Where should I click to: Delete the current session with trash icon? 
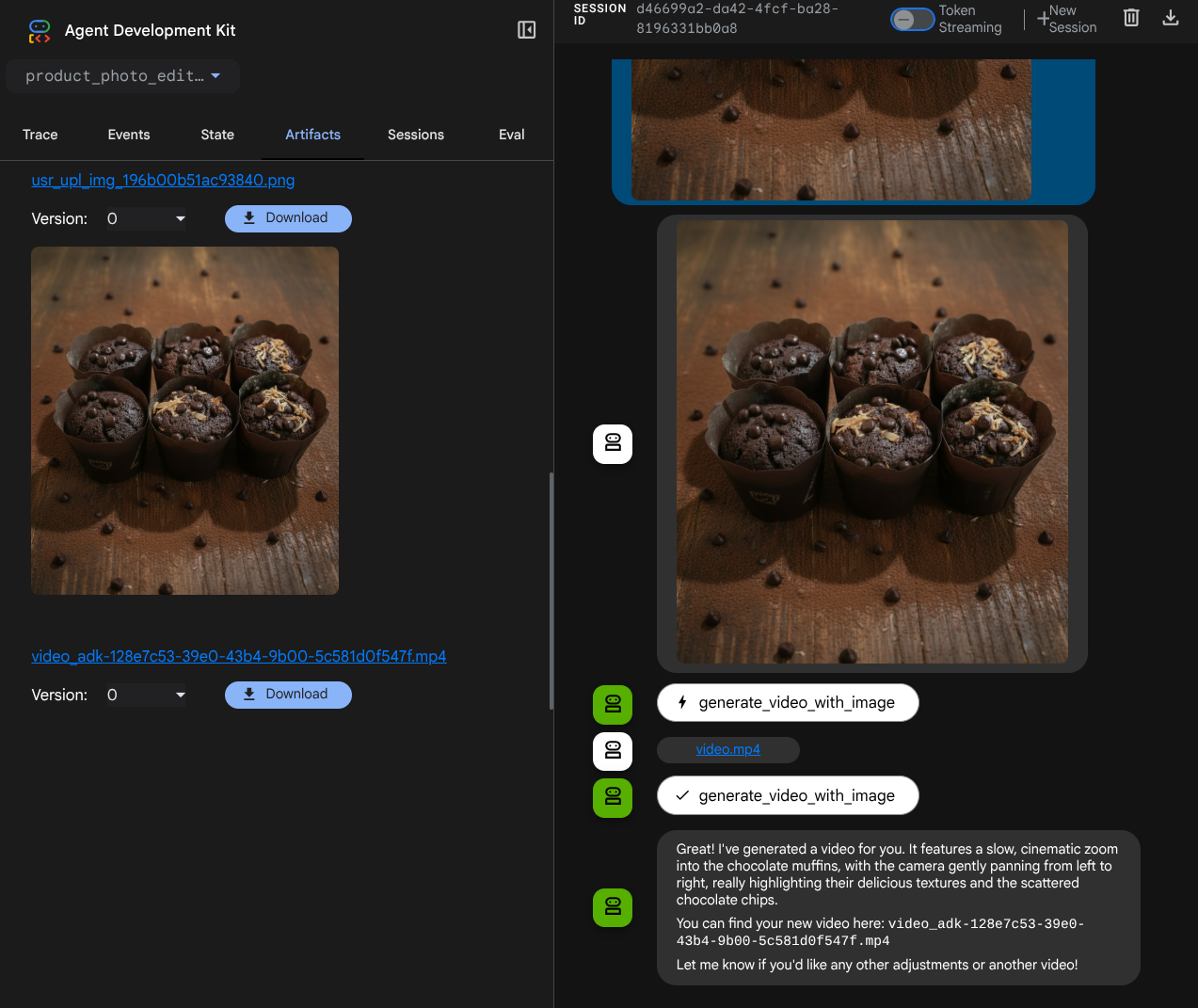[x=1131, y=18]
